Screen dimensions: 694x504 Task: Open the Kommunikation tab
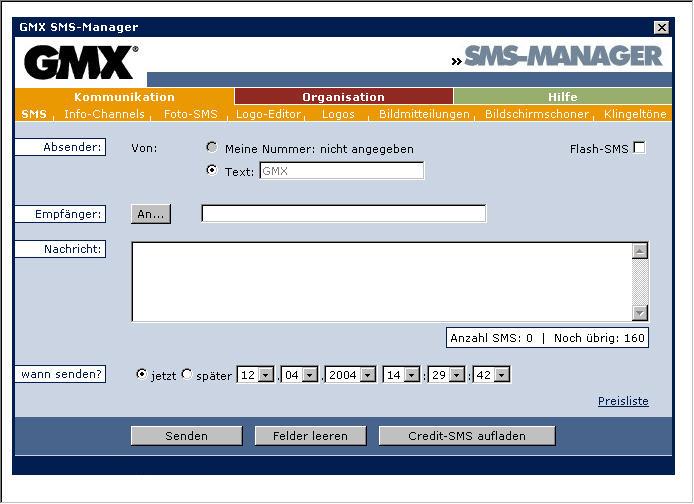[x=124, y=97]
